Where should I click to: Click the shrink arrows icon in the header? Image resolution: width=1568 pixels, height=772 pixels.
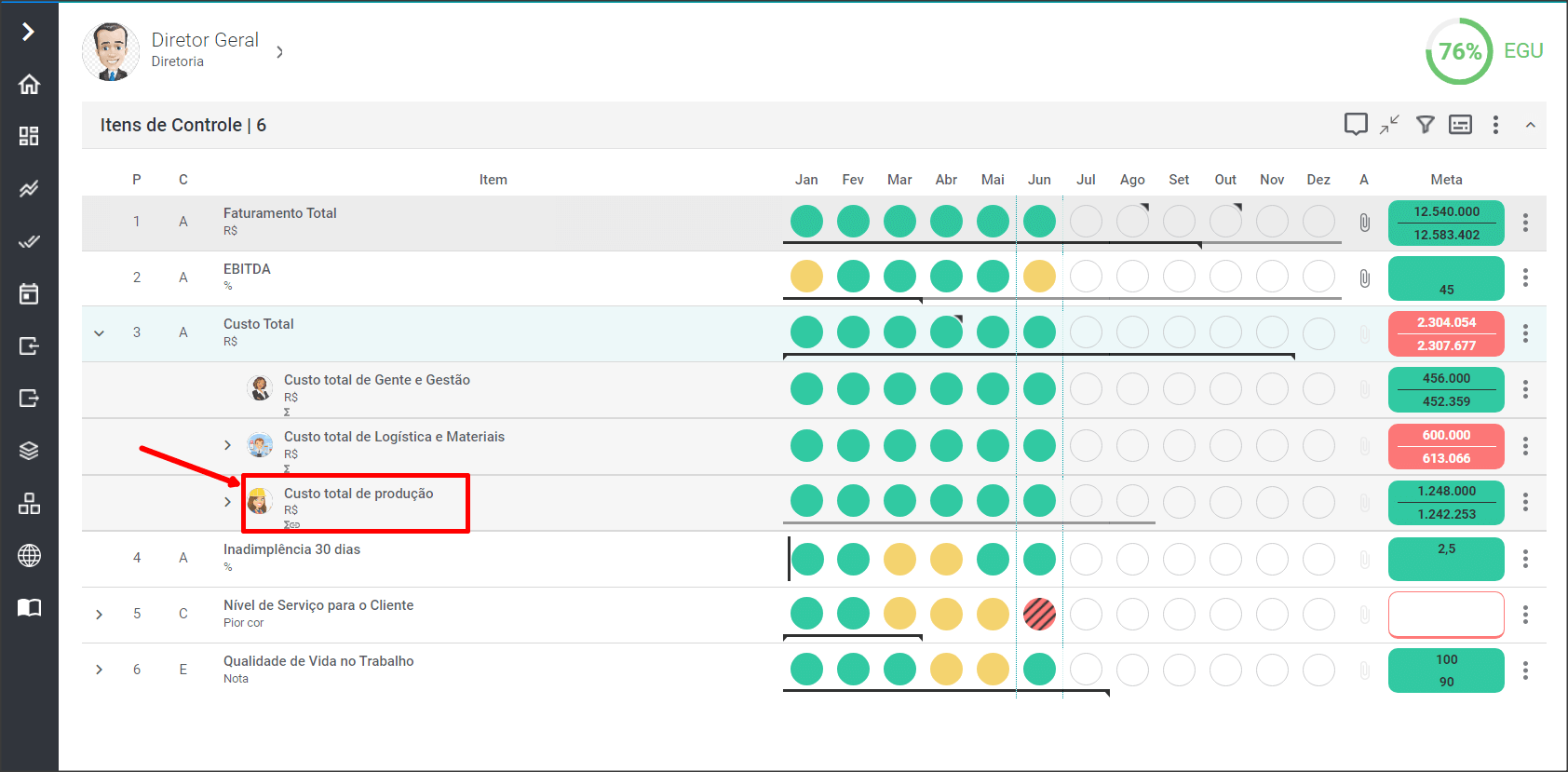(x=1390, y=125)
